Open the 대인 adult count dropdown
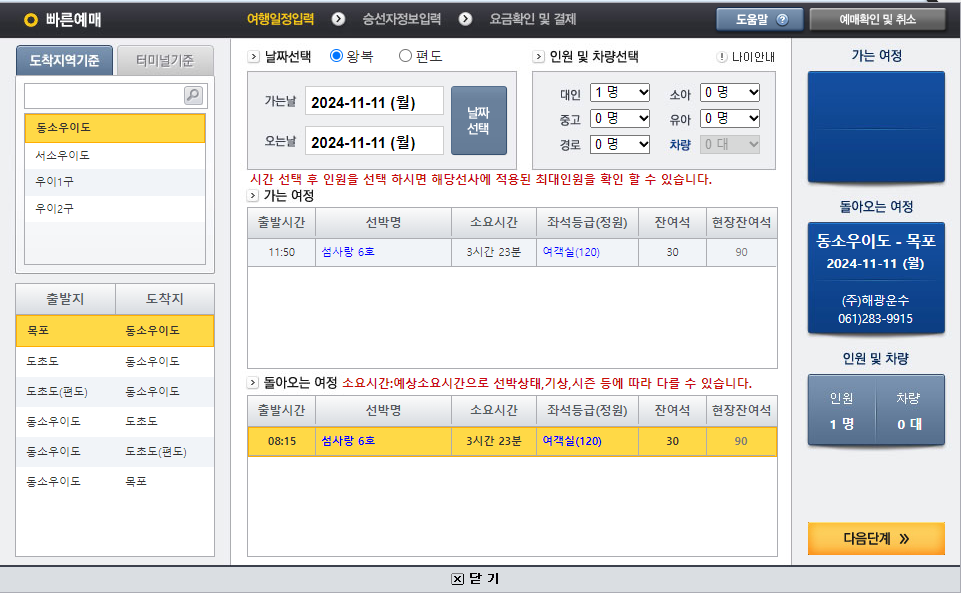The height and width of the screenshot is (593, 961). pos(622,90)
